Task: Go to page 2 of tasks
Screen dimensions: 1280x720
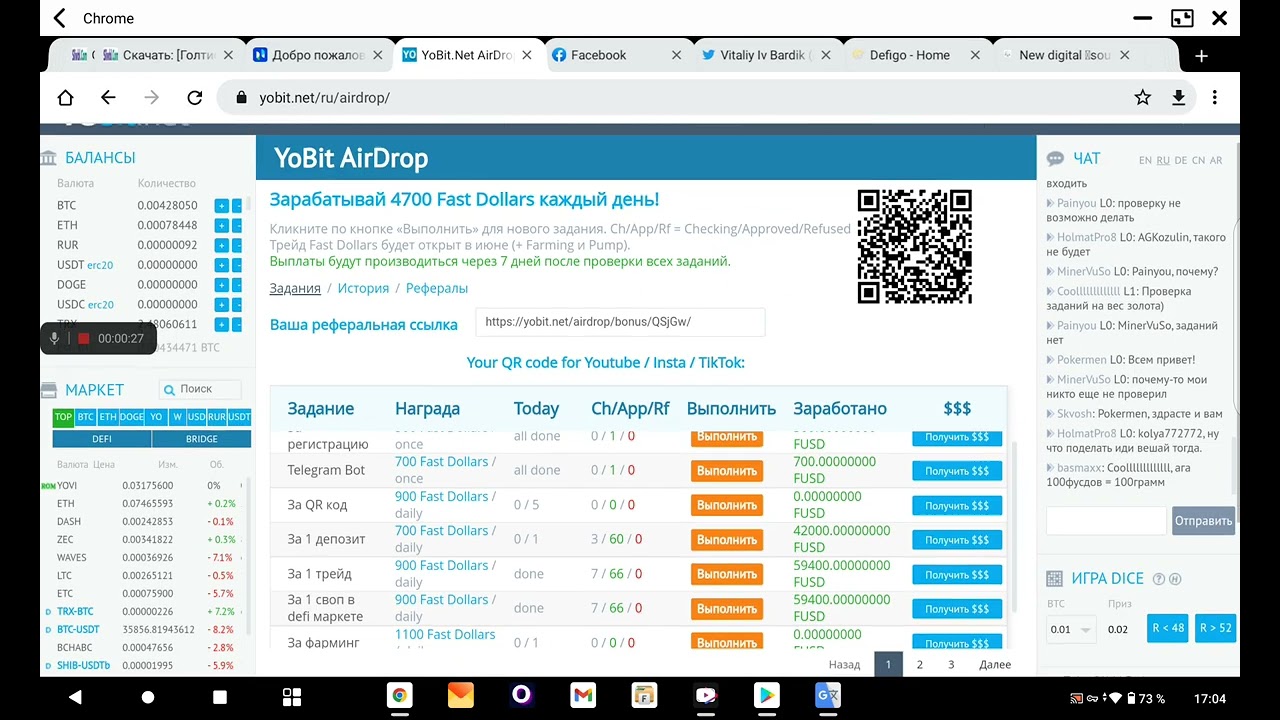Action: 920,664
